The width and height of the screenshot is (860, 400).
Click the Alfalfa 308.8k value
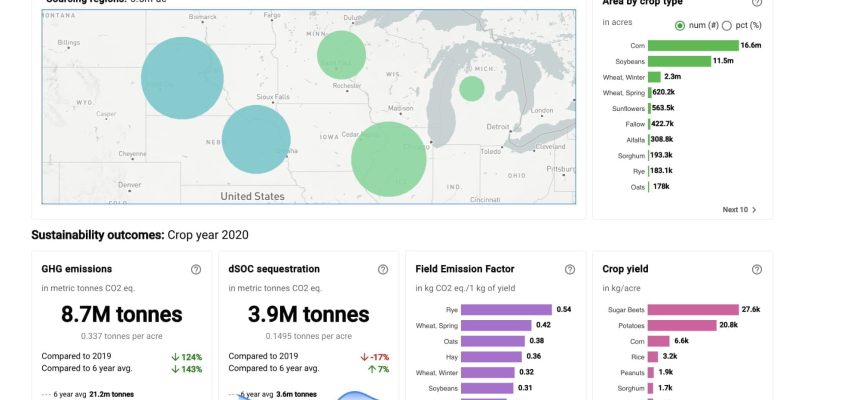[661, 139]
